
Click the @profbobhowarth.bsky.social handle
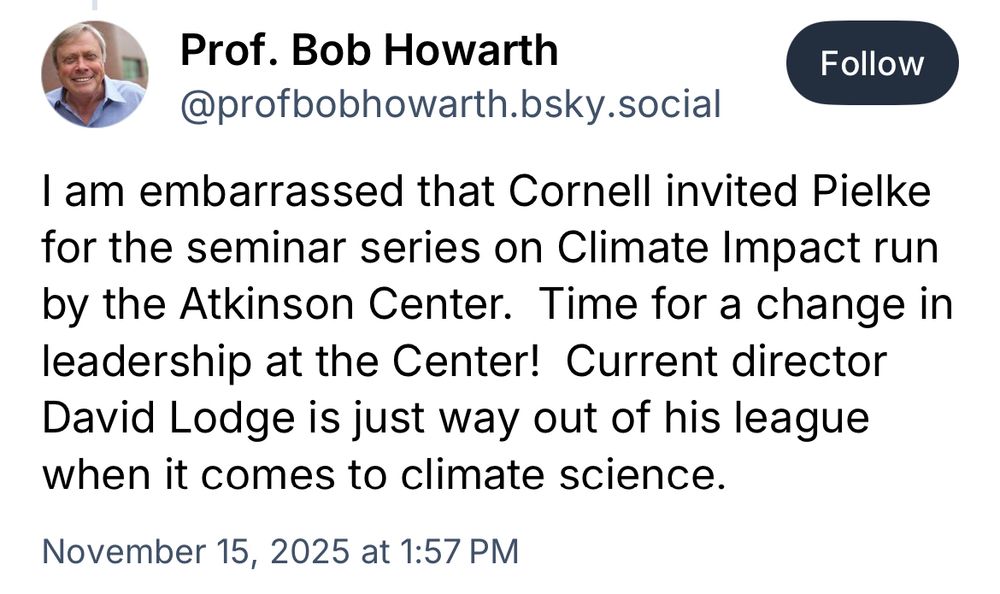coord(450,103)
